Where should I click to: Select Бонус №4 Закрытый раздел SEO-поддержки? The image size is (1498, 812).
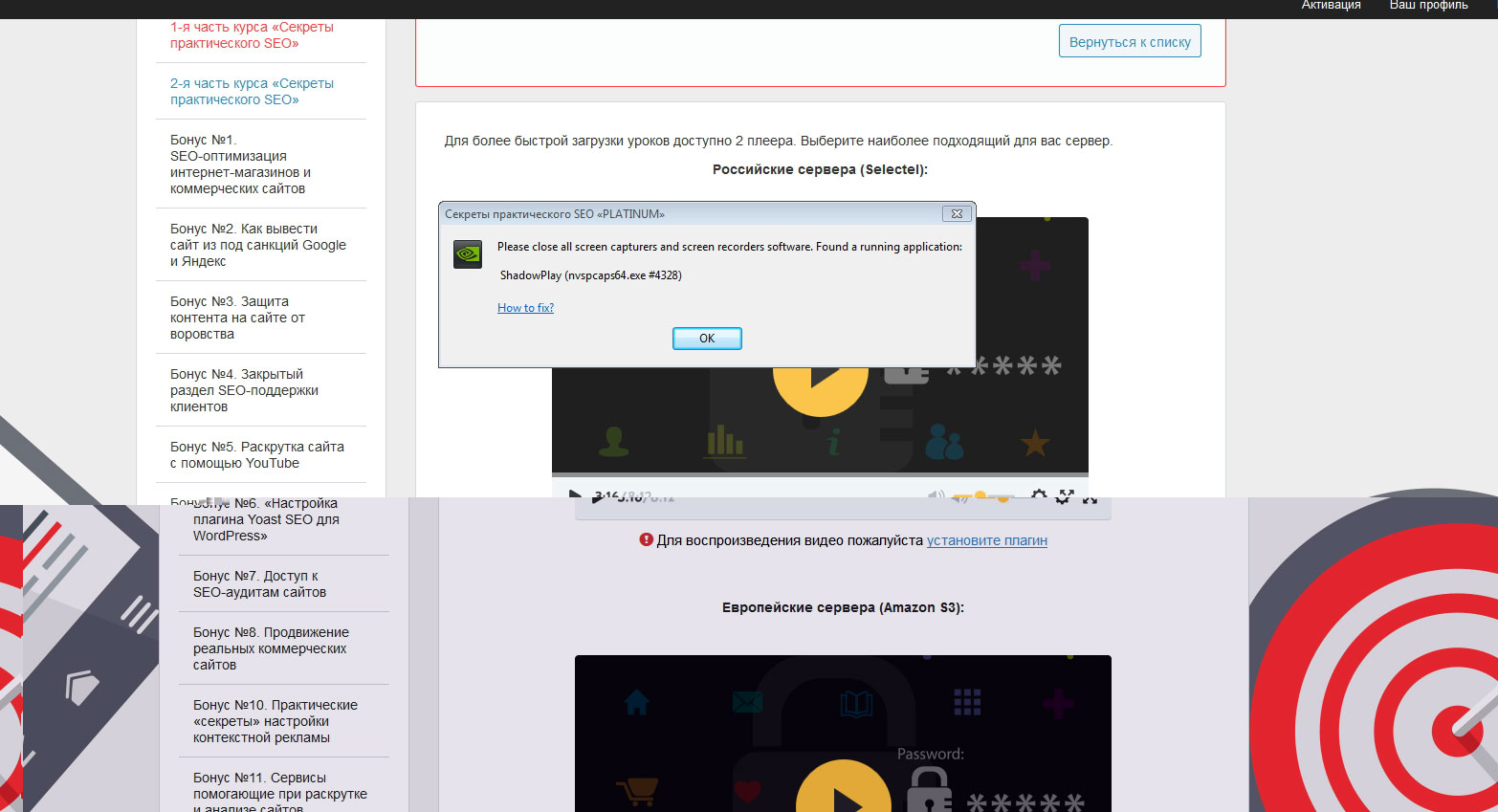(244, 390)
